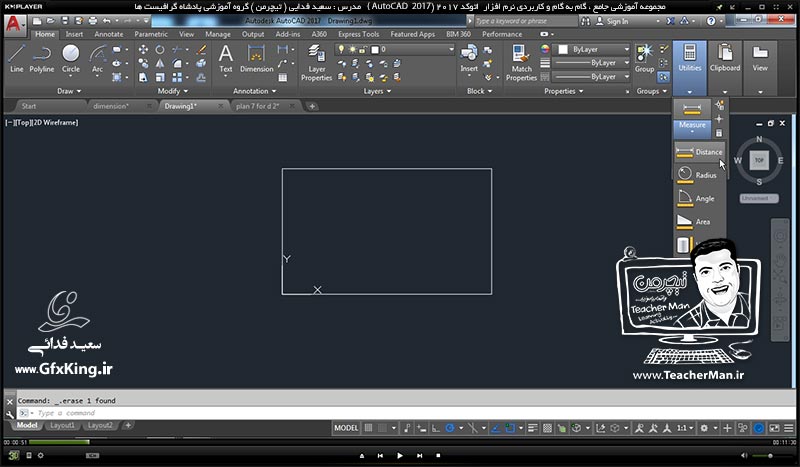Open annotation scale 1:1 dropdown
800x467 pixels.
pos(685,428)
